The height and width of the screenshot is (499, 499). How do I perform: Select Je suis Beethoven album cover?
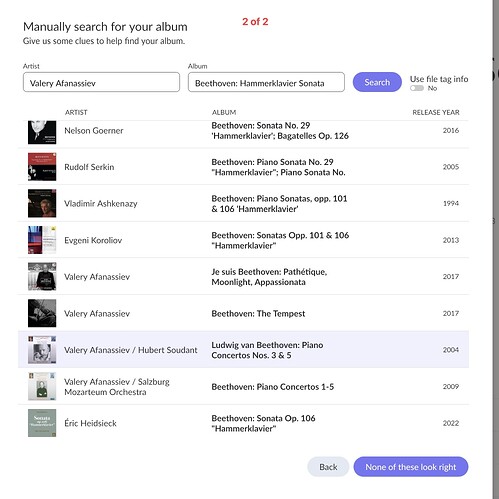point(42,277)
